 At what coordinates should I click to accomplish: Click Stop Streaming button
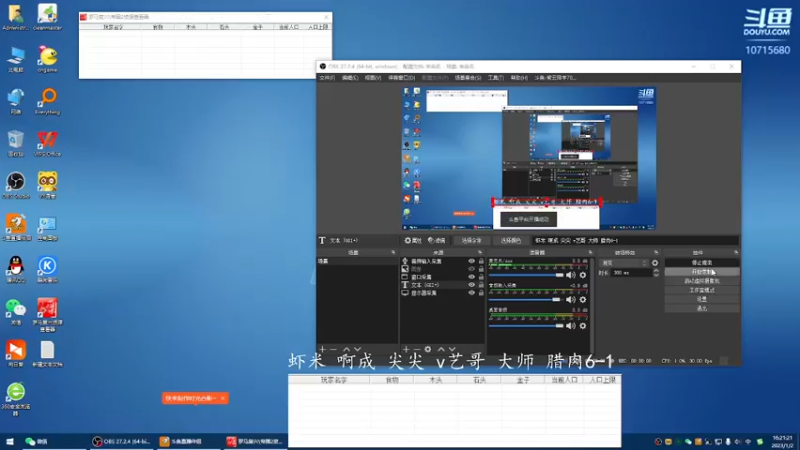pyautogui.click(x=702, y=263)
